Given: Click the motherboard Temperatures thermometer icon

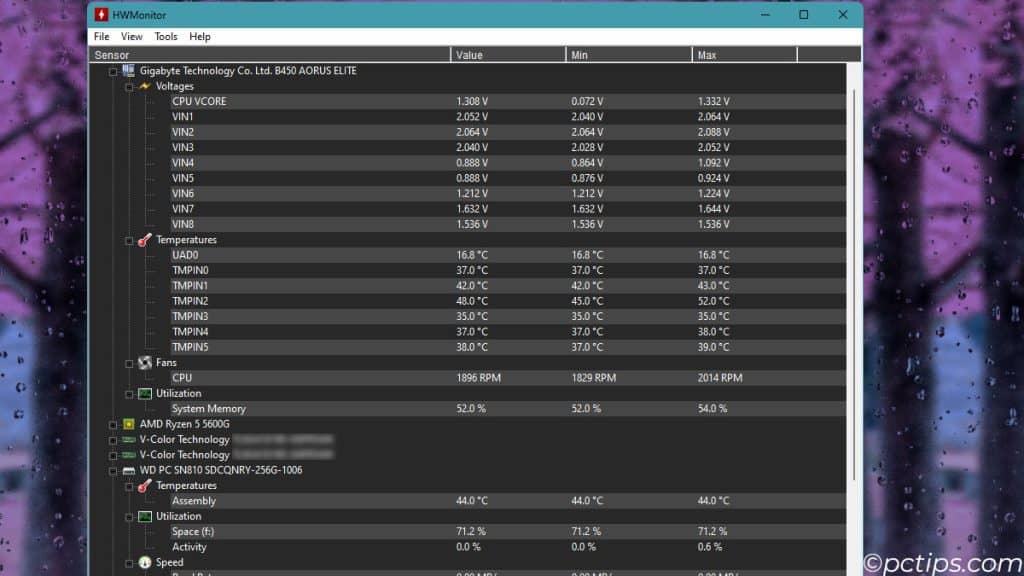Looking at the screenshot, I should [145, 240].
